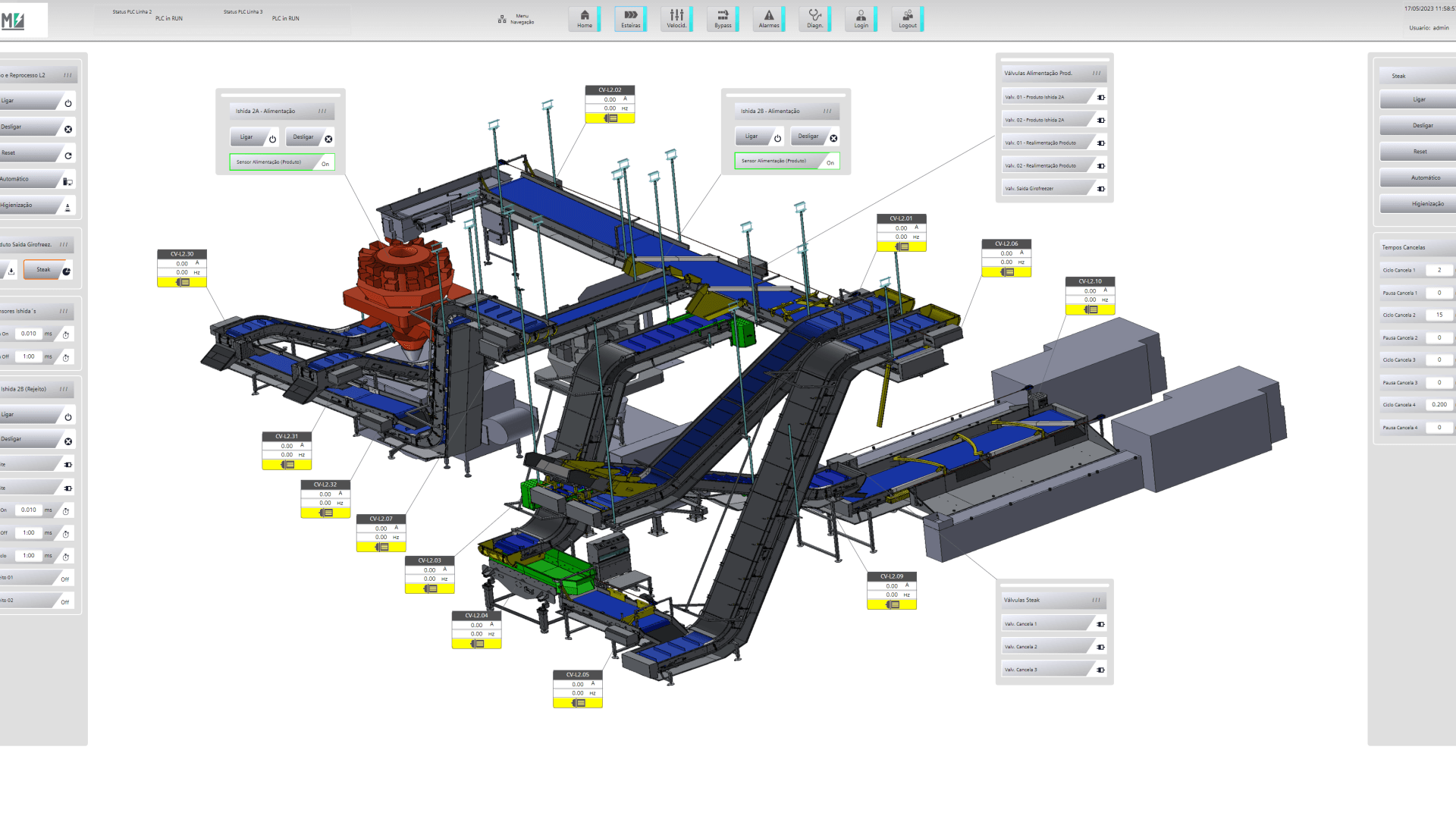Open the CV-L2.02 motor details icon
The width and height of the screenshot is (1456, 819).
(x=610, y=118)
